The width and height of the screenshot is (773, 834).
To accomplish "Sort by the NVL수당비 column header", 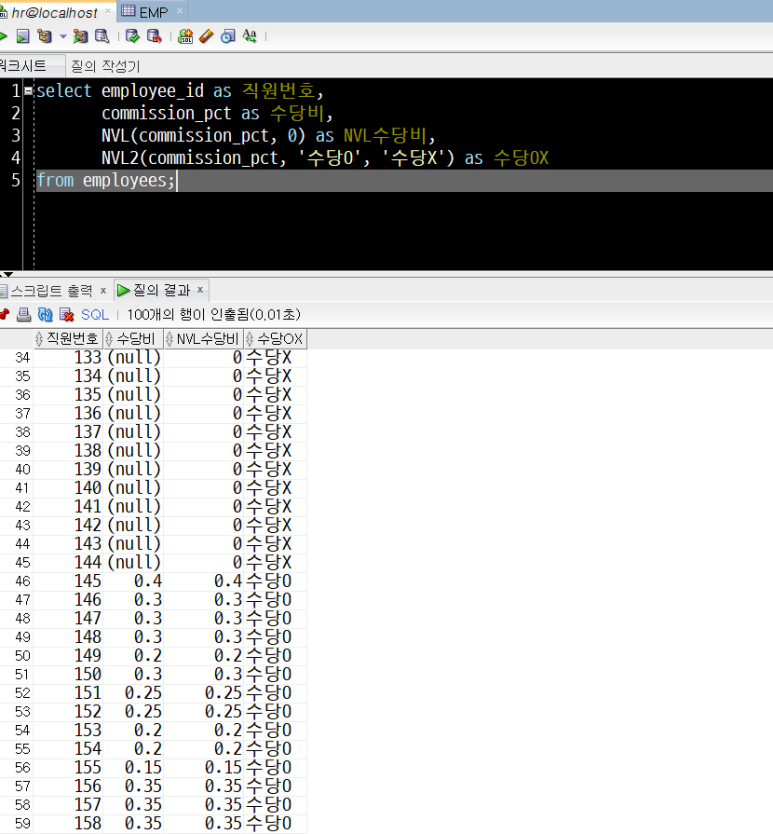I will click(x=204, y=339).
